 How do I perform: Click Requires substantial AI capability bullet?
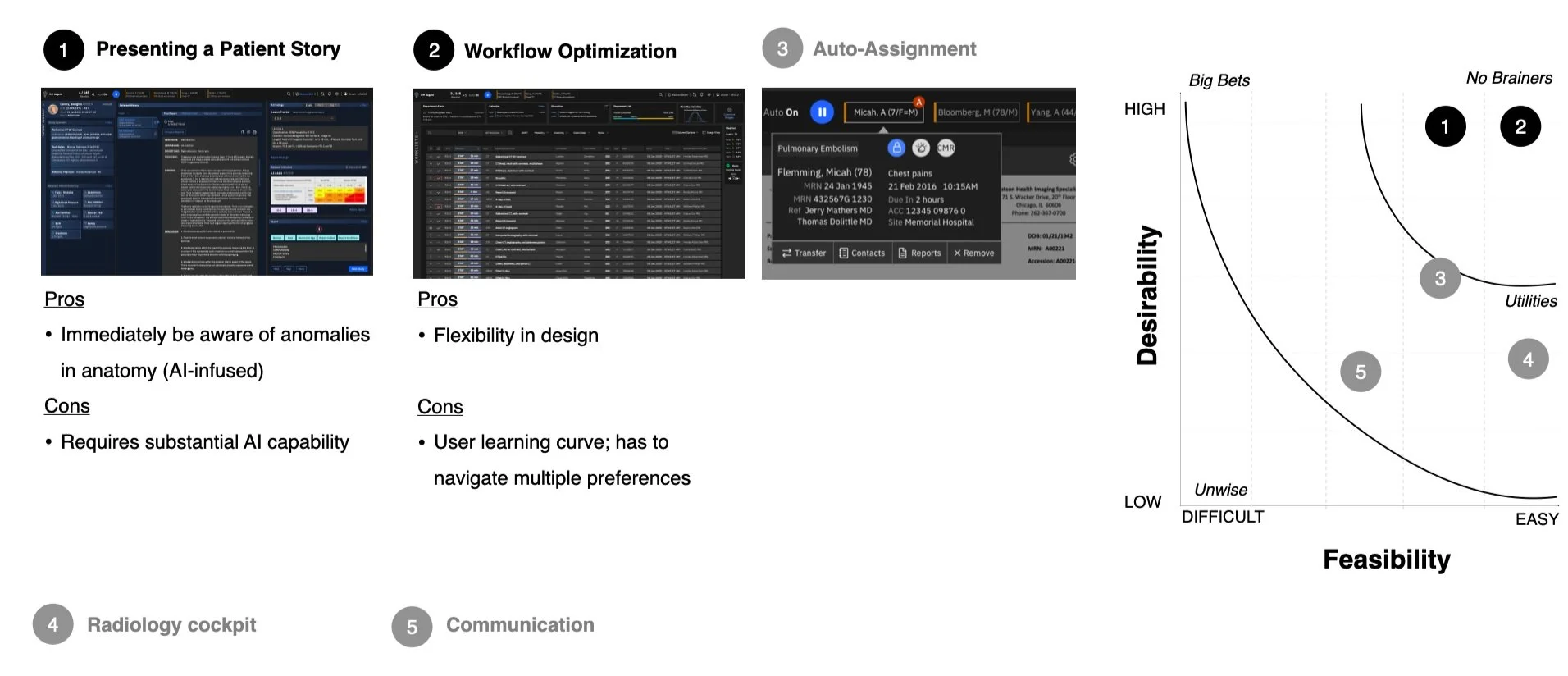coord(205,442)
